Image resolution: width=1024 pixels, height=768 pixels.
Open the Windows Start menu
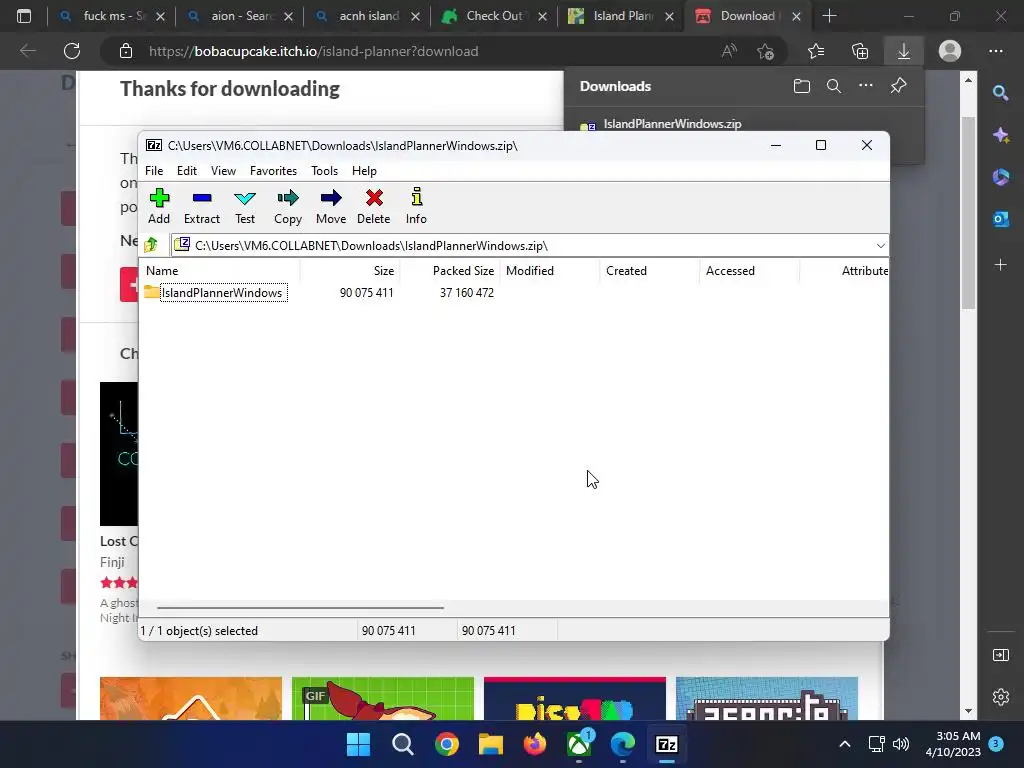click(358, 744)
